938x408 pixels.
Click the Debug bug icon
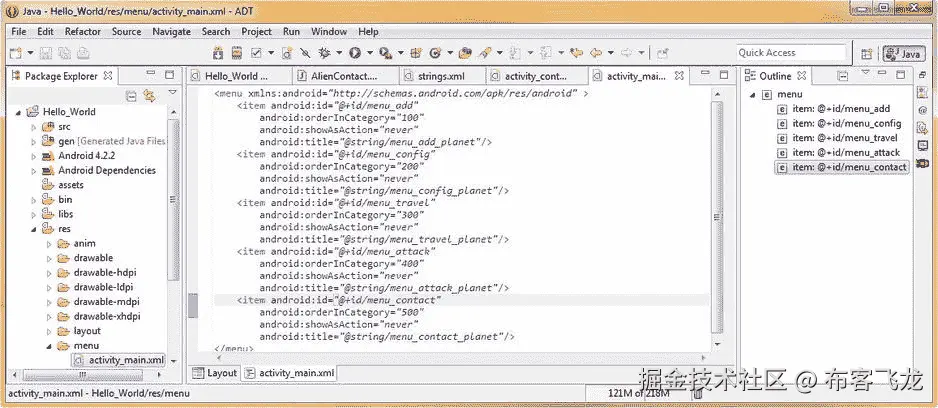coord(325,53)
